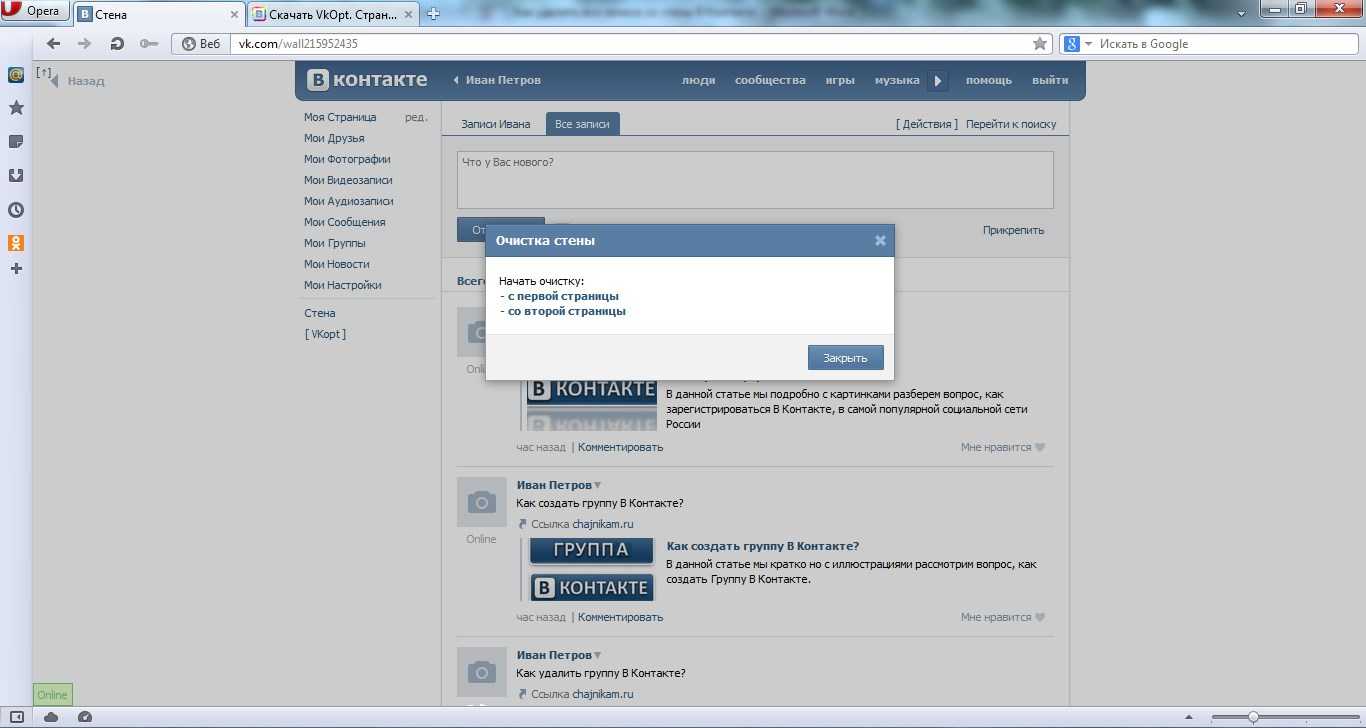Image resolution: width=1366 pixels, height=728 pixels.
Task: Open Мои Новости in left menu
Action: point(337,264)
